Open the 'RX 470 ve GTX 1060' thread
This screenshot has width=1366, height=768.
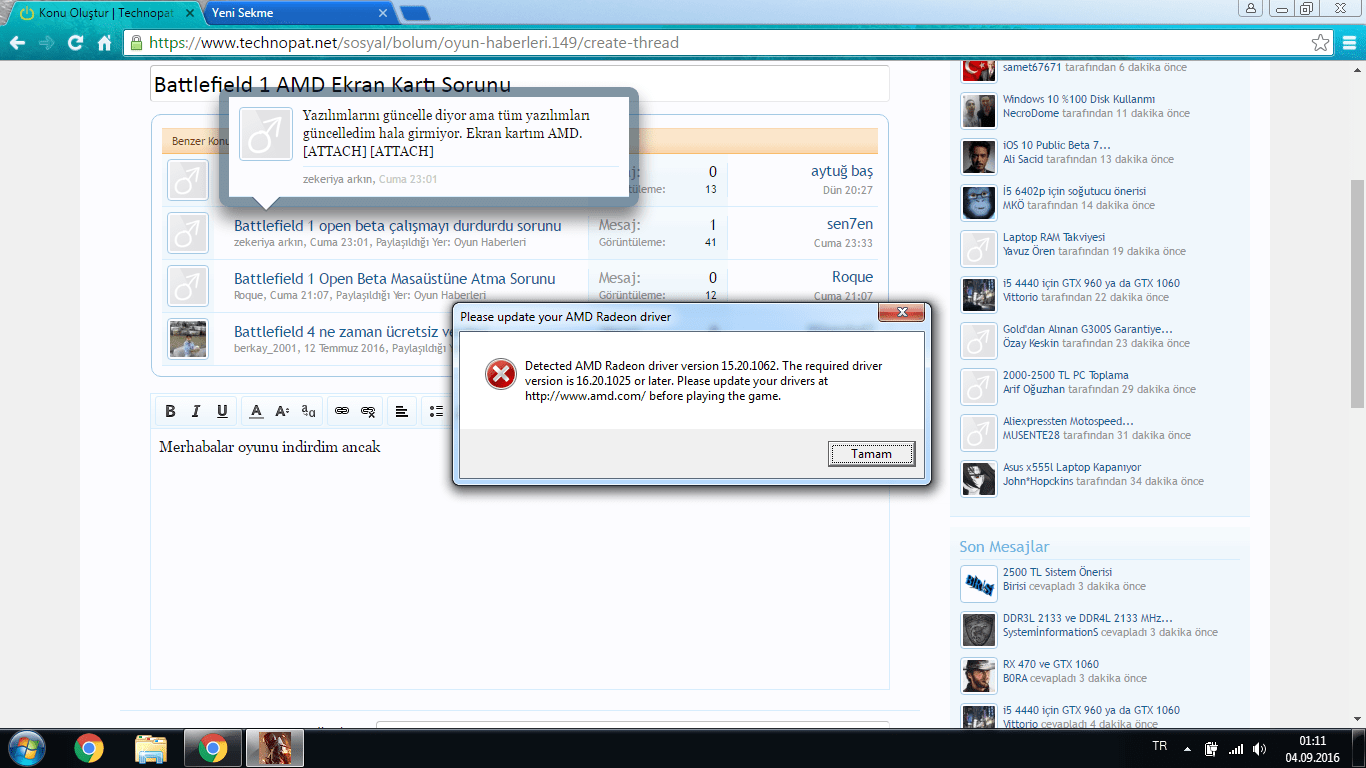click(x=1051, y=664)
